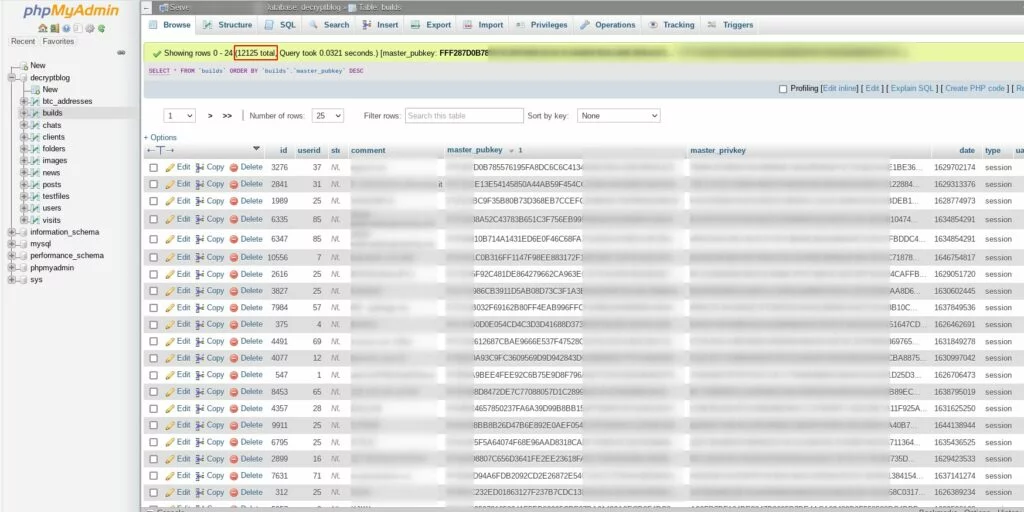This screenshot has height=512, width=1024.
Task: Open the Sort by key dropdown
Action: (618, 116)
